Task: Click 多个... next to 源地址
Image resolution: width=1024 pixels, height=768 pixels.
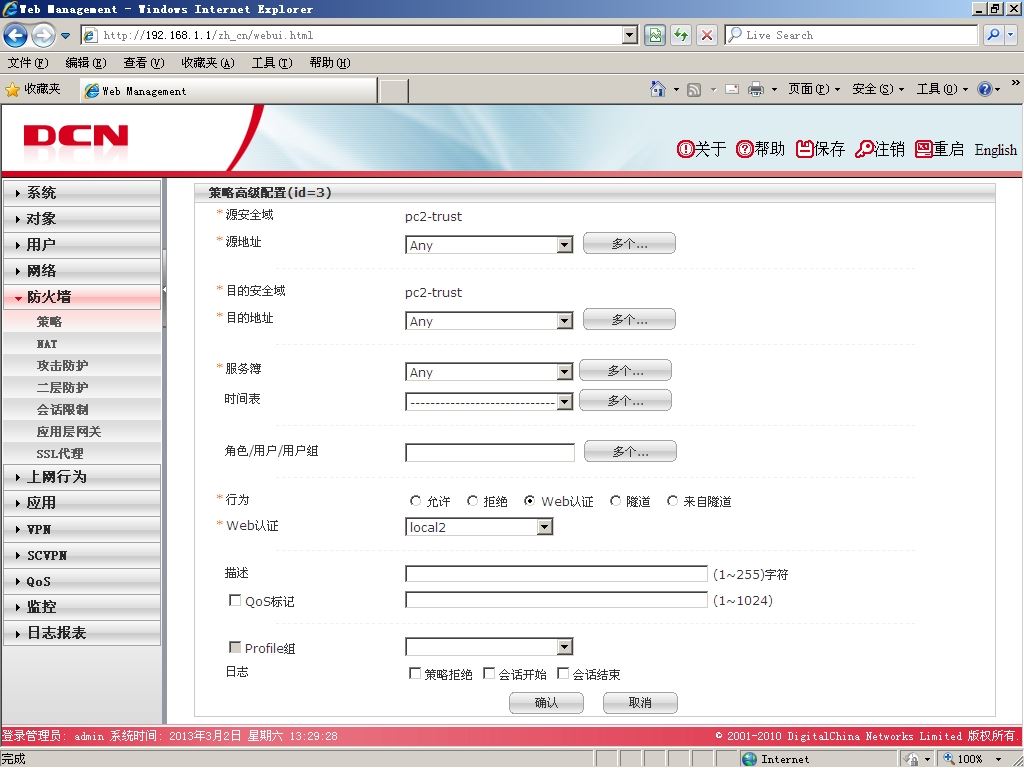Action: tap(629, 244)
